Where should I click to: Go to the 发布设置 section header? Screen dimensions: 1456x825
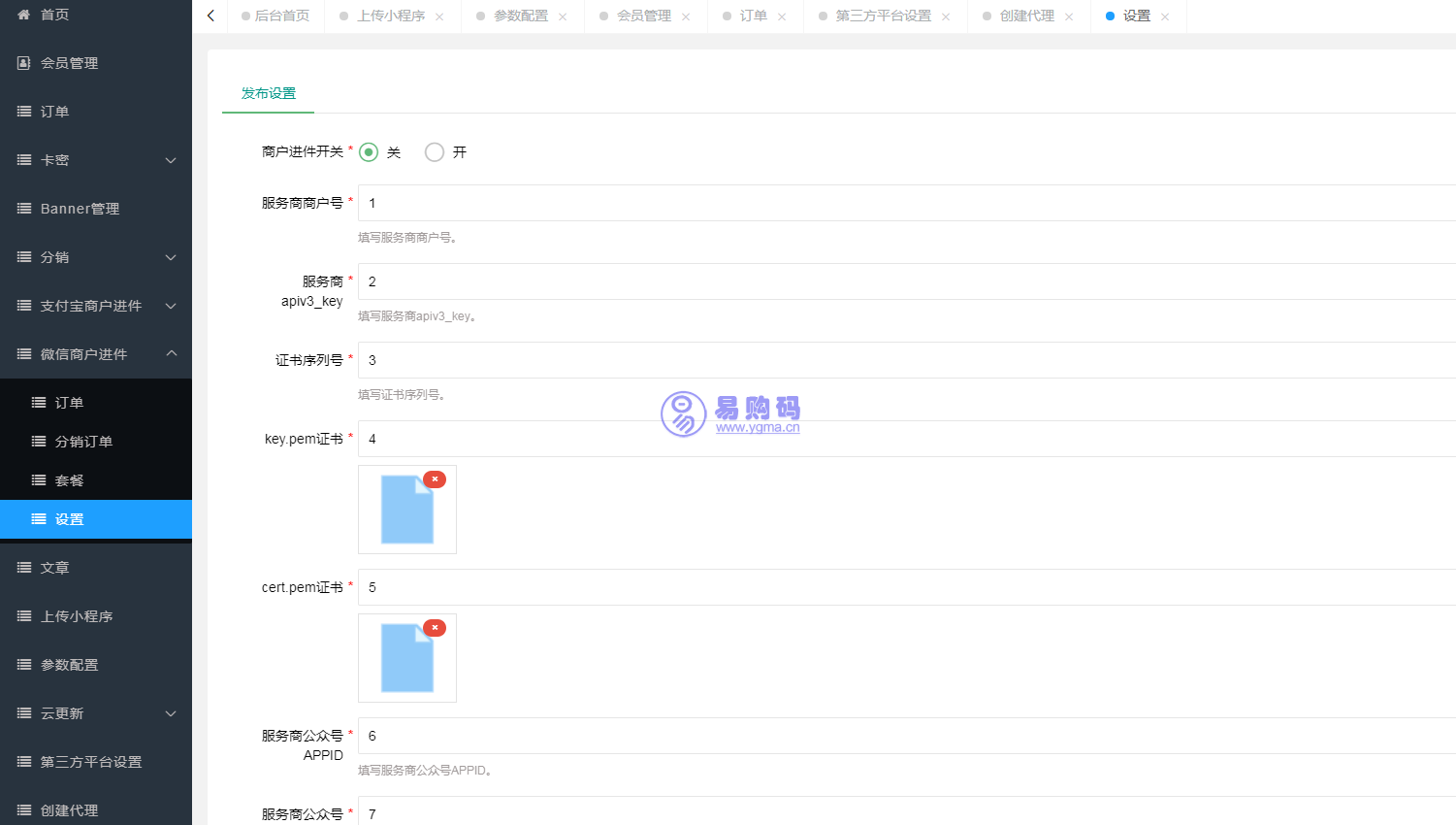coord(267,93)
